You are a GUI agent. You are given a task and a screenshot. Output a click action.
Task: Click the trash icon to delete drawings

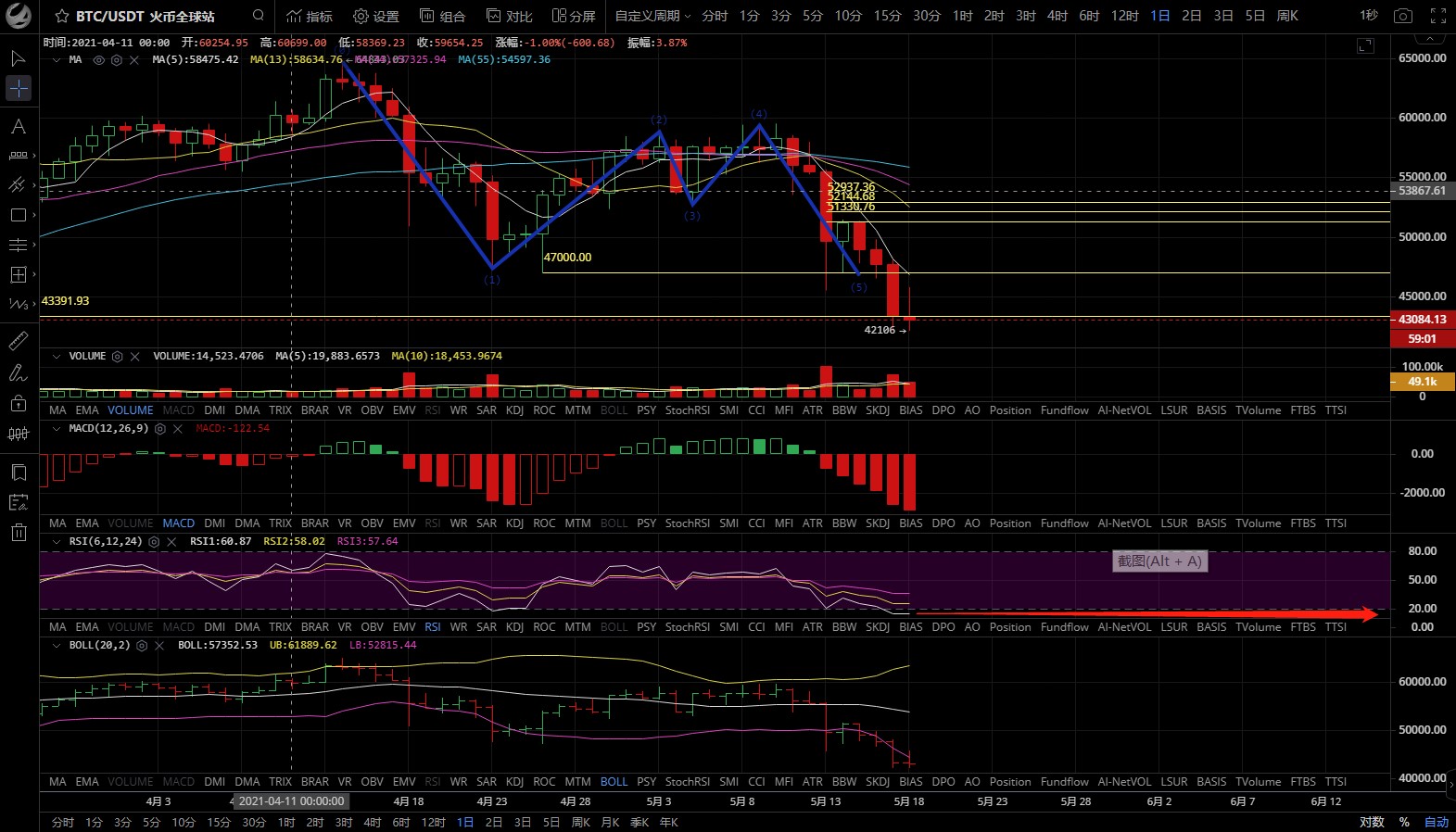[19, 532]
